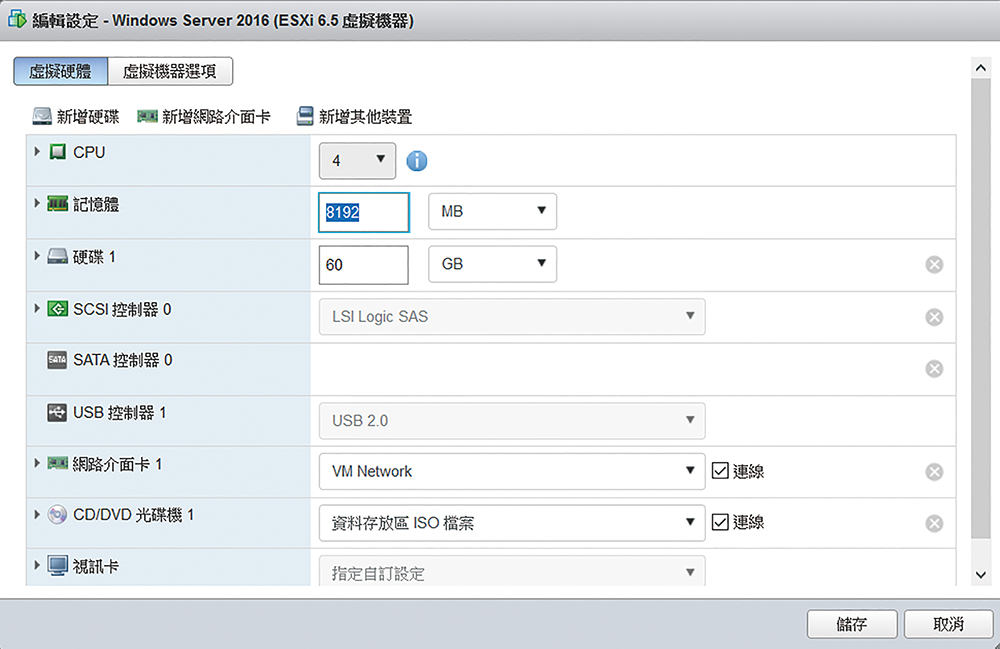Click the scrollbar down arrow
This screenshot has width=1000, height=649.
click(x=981, y=575)
